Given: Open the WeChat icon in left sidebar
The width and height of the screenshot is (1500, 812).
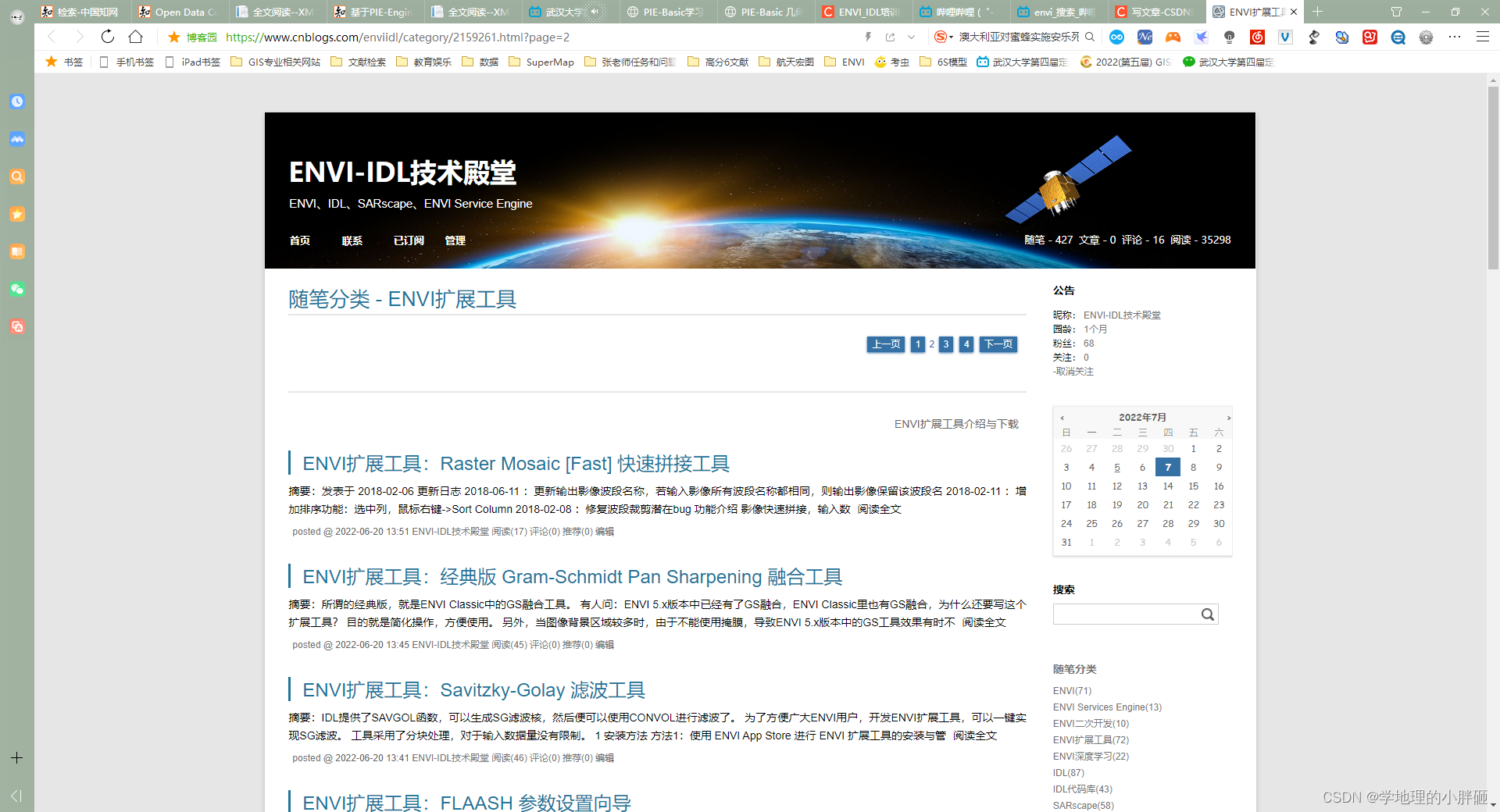Looking at the screenshot, I should (17, 289).
